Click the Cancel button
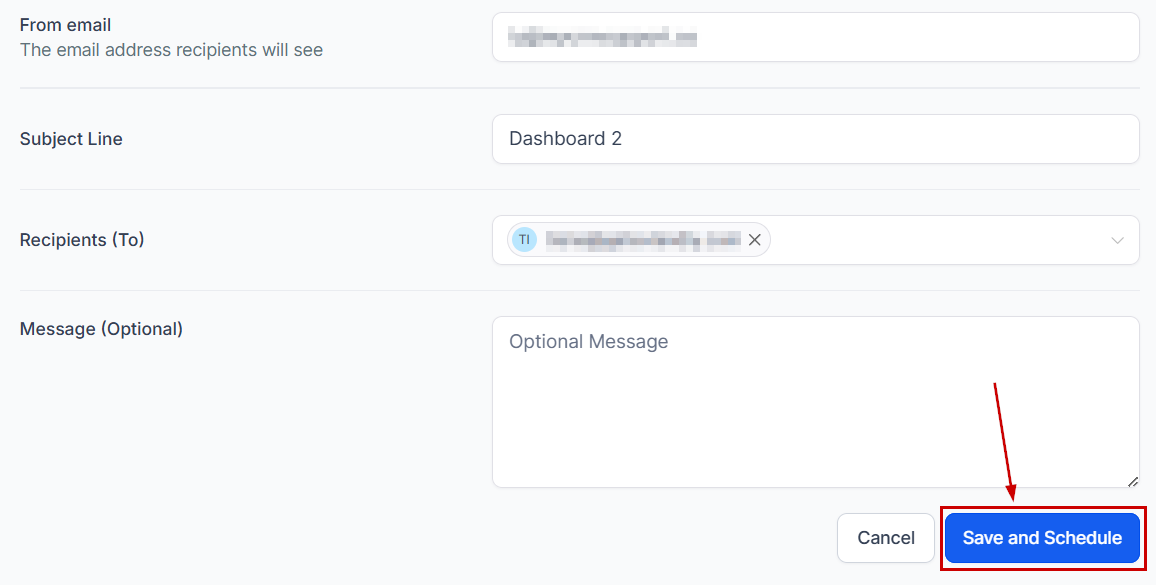Screen dimensions: 1156x585 point(886,538)
